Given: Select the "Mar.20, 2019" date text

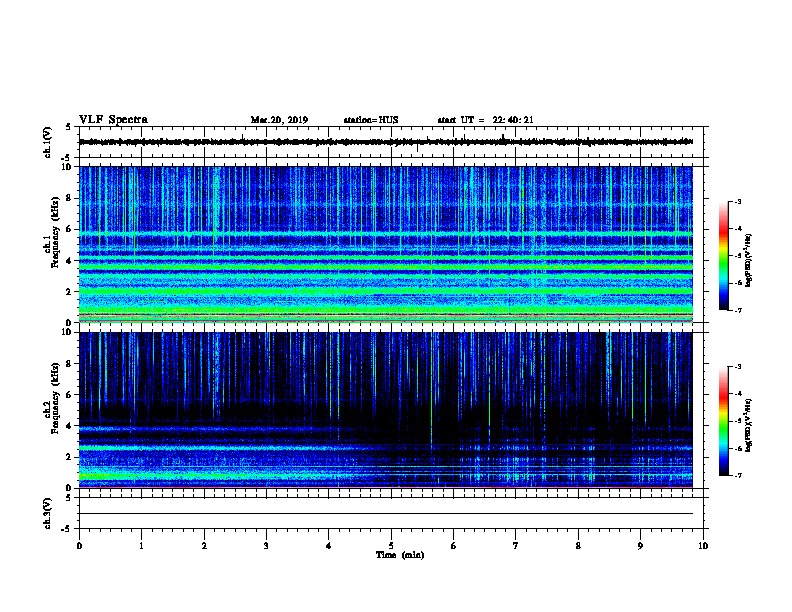Looking at the screenshot, I should pyautogui.click(x=279, y=120).
